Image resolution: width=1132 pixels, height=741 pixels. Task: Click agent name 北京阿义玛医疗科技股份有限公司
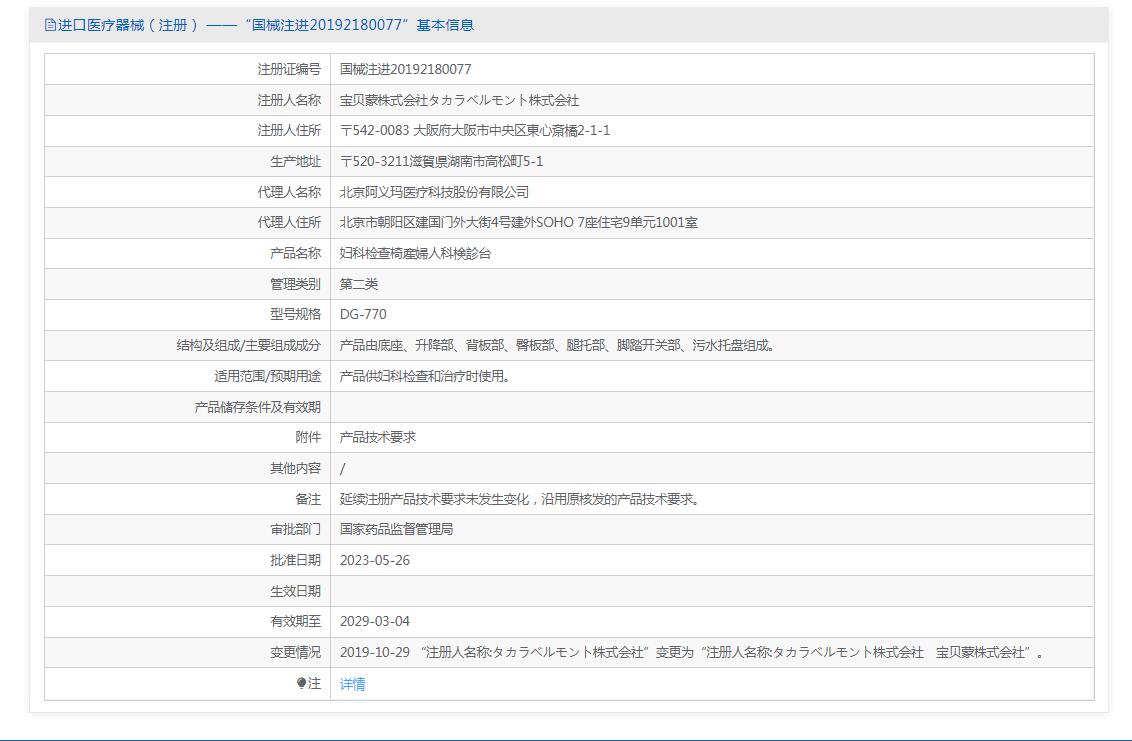[x=434, y=192]
